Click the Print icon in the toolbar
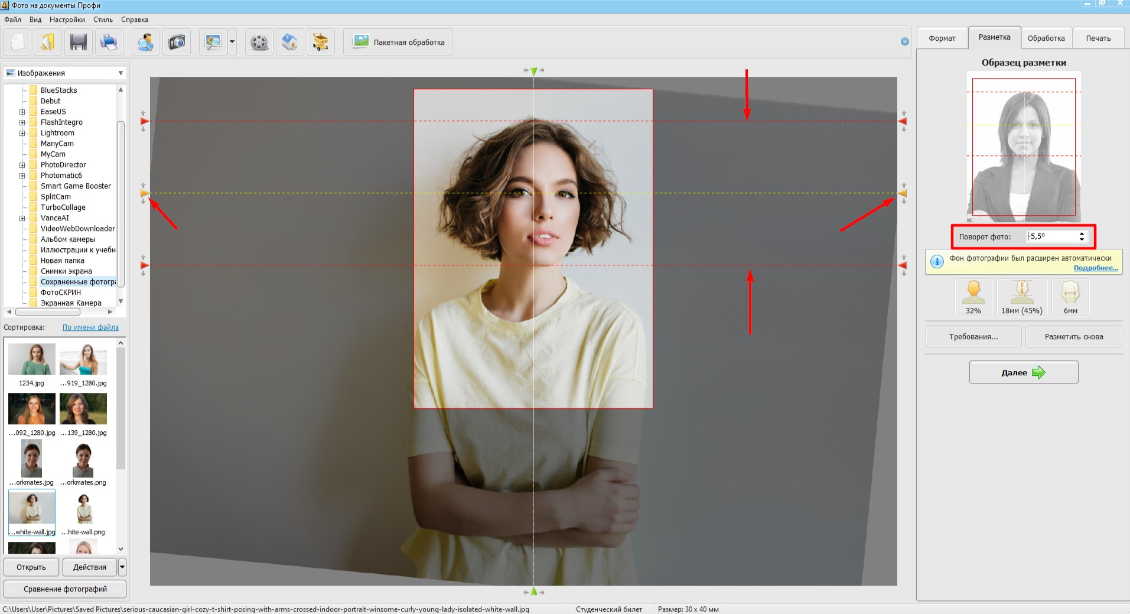This screenshot has height=614, width=1130. click(x=108, y=42)
